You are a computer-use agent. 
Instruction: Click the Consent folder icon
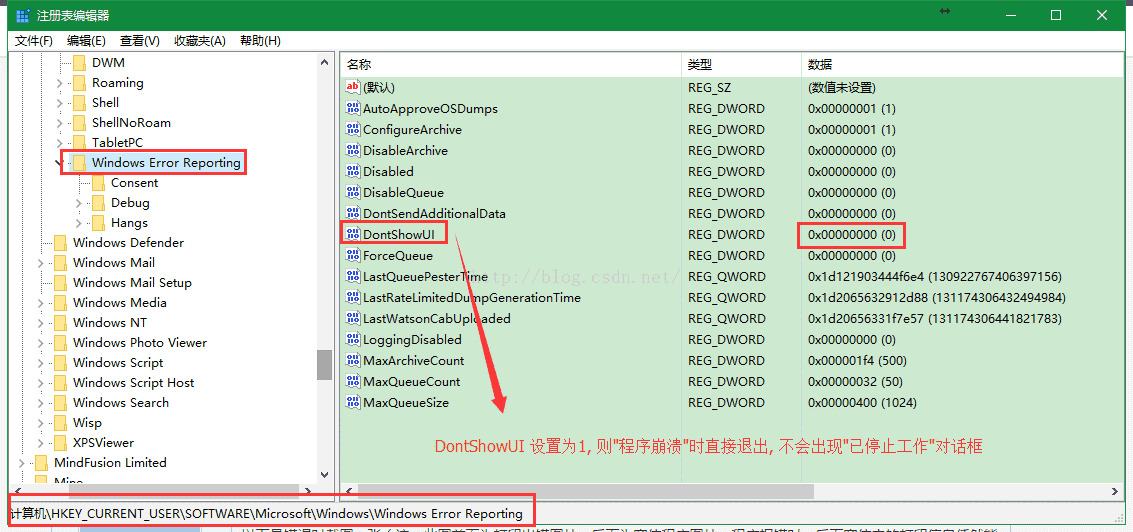click(x=98, y=183)
